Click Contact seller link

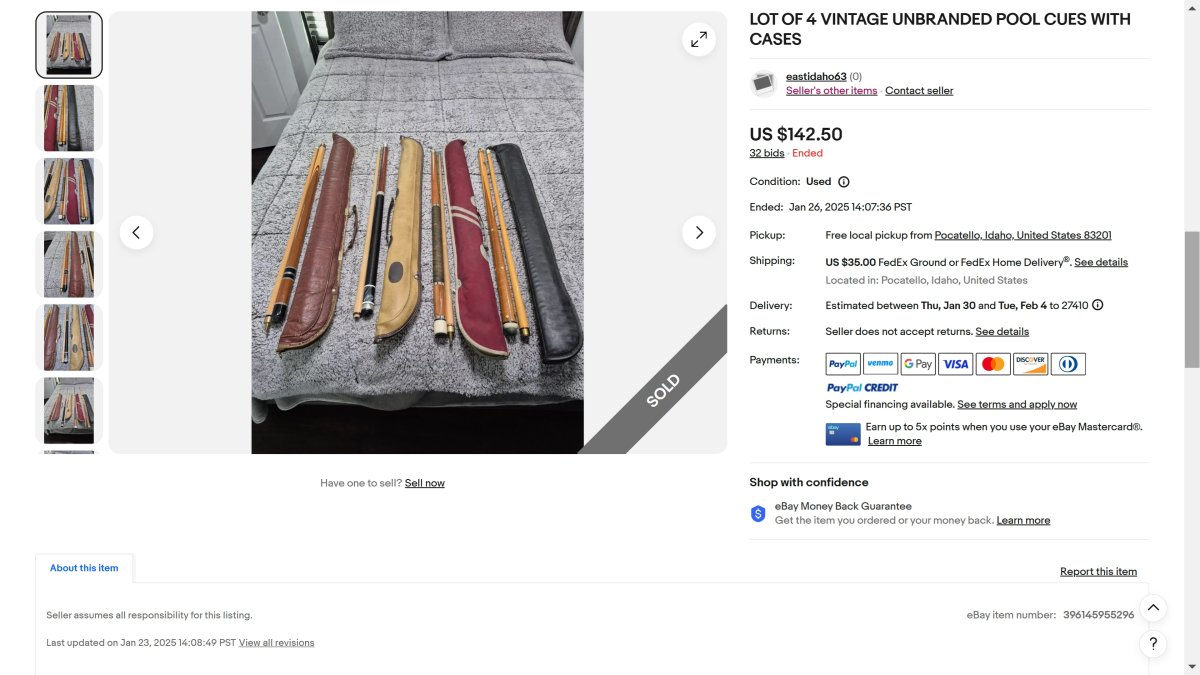(x=919, y=91)
